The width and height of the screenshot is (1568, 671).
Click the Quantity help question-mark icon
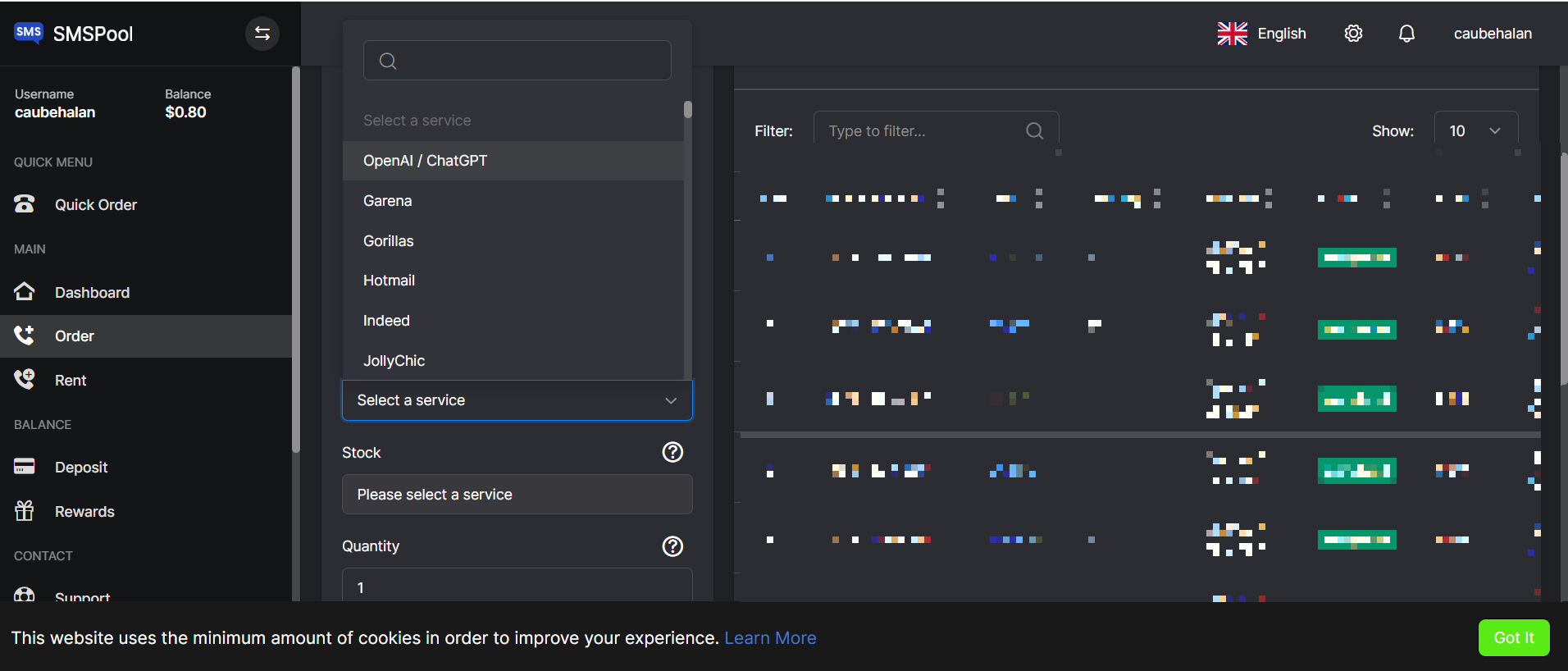(672, 546)
